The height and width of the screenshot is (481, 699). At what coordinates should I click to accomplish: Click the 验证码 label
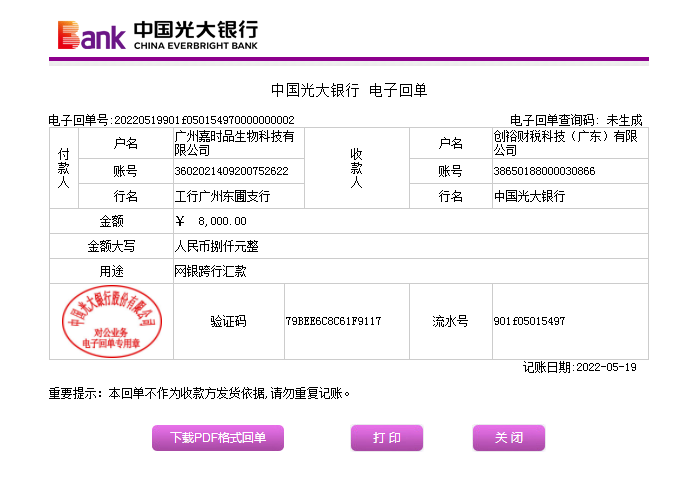point(228,321)
